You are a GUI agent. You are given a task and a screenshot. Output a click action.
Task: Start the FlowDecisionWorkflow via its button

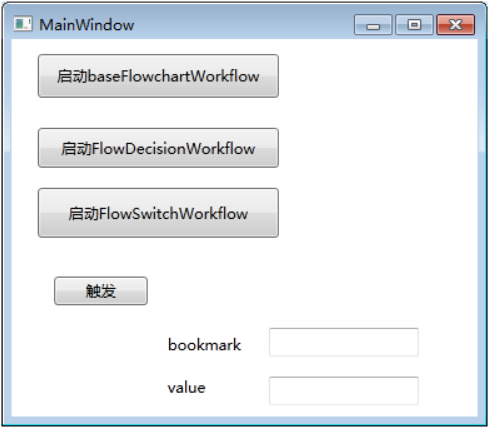pyautogui.click(x=158, y=148)
